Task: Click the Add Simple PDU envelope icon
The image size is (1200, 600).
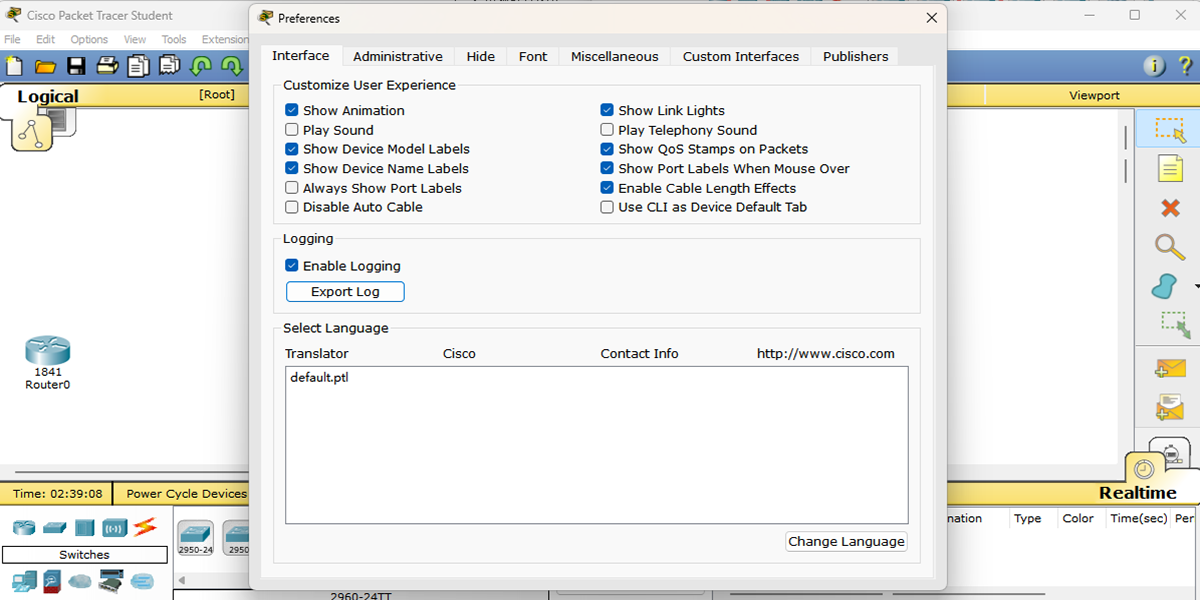Action: (x=1169, y=368)
